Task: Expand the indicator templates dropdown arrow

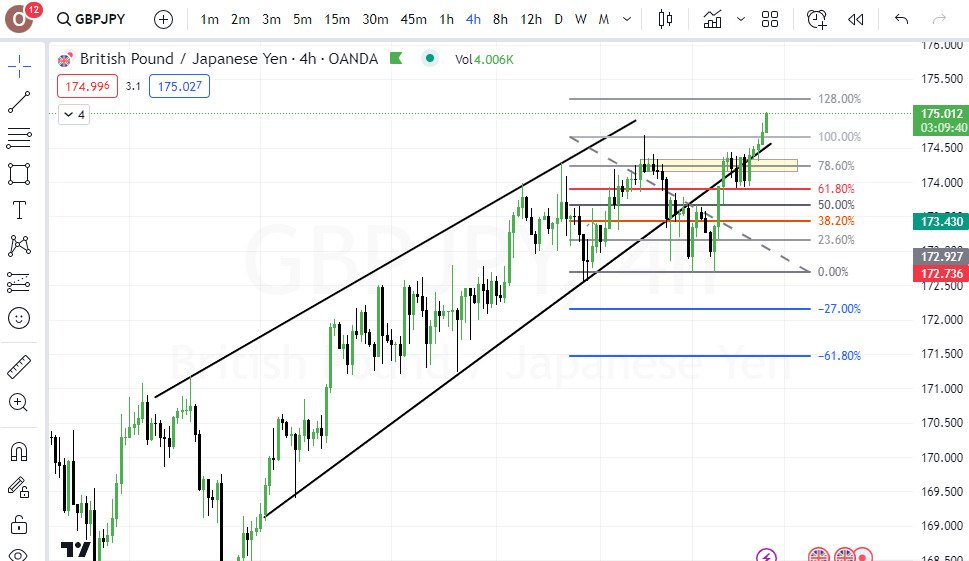Action: [x=741, y=19]
